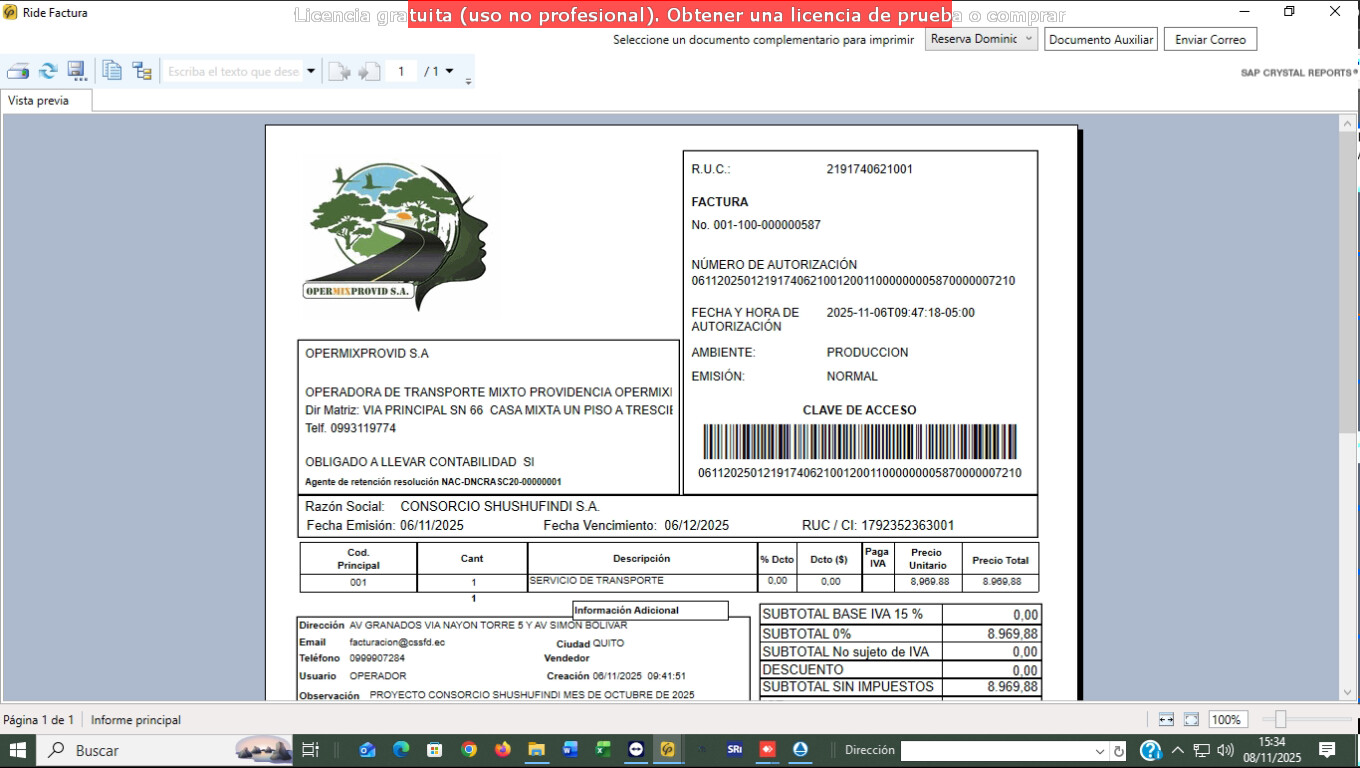1360x768 pixels.
Task: Go to the next page icon
Action: tap(369, 71)
